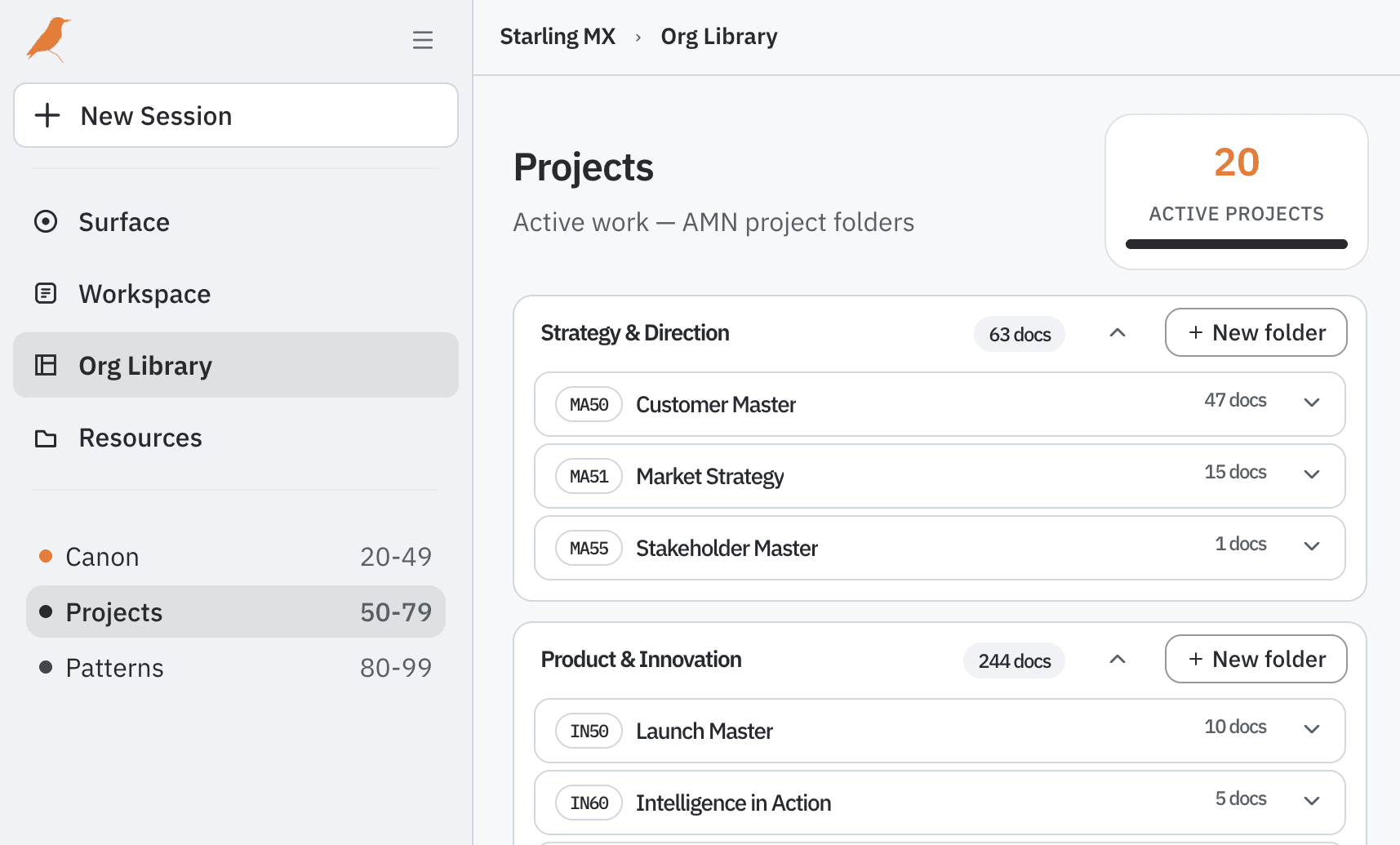Open the Resources section
The height and width of the screenshot is (845, 1400).
point(236,438)
